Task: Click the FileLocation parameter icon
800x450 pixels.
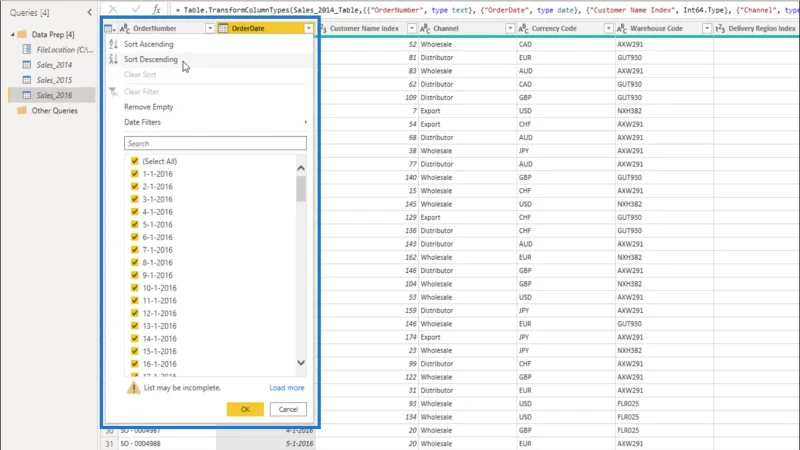Action: (27, 49)
